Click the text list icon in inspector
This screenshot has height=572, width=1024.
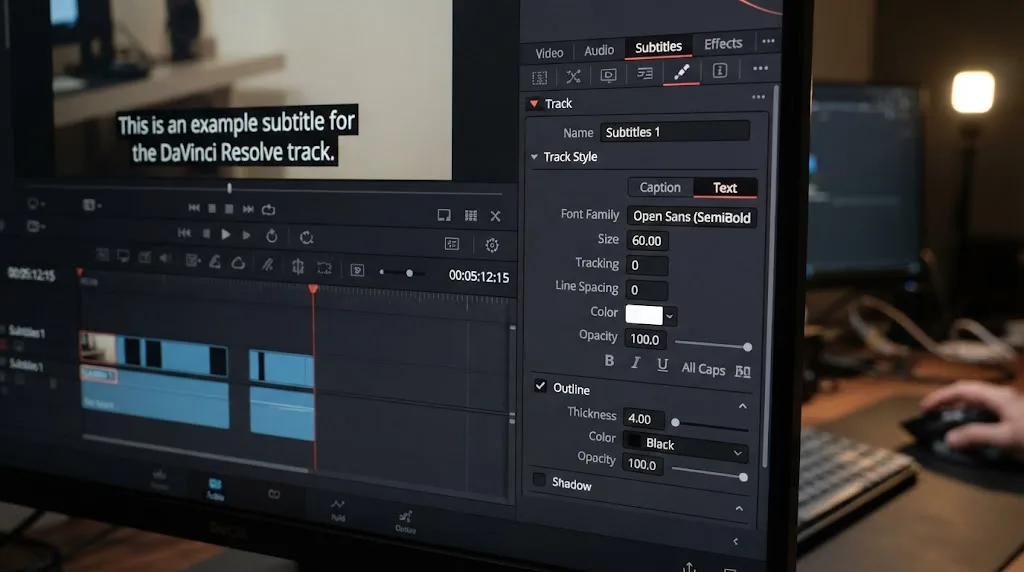click(645, 73)
